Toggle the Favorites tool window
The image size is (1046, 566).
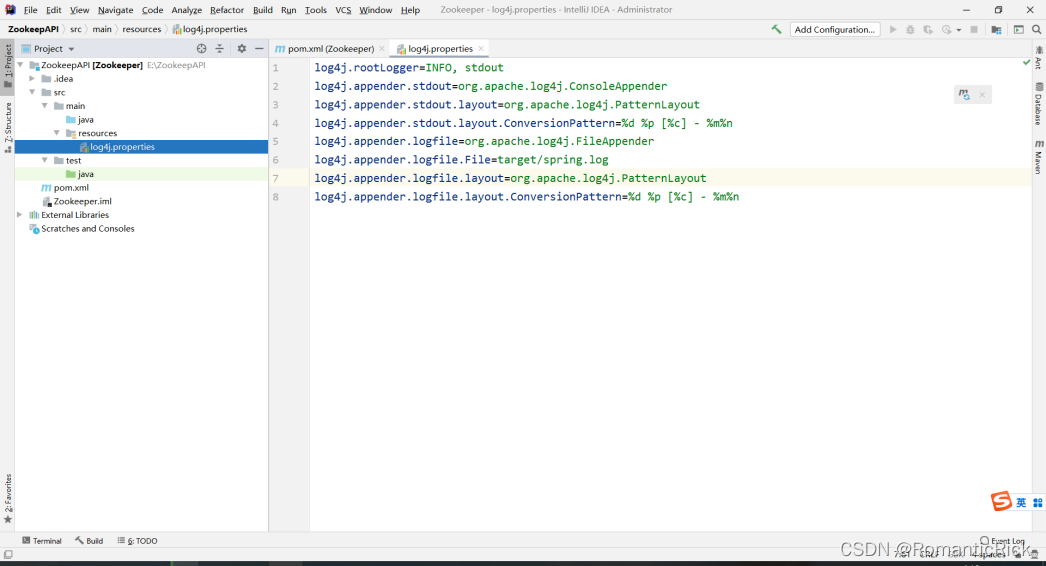pyautogui.click(x=7, y=499)
